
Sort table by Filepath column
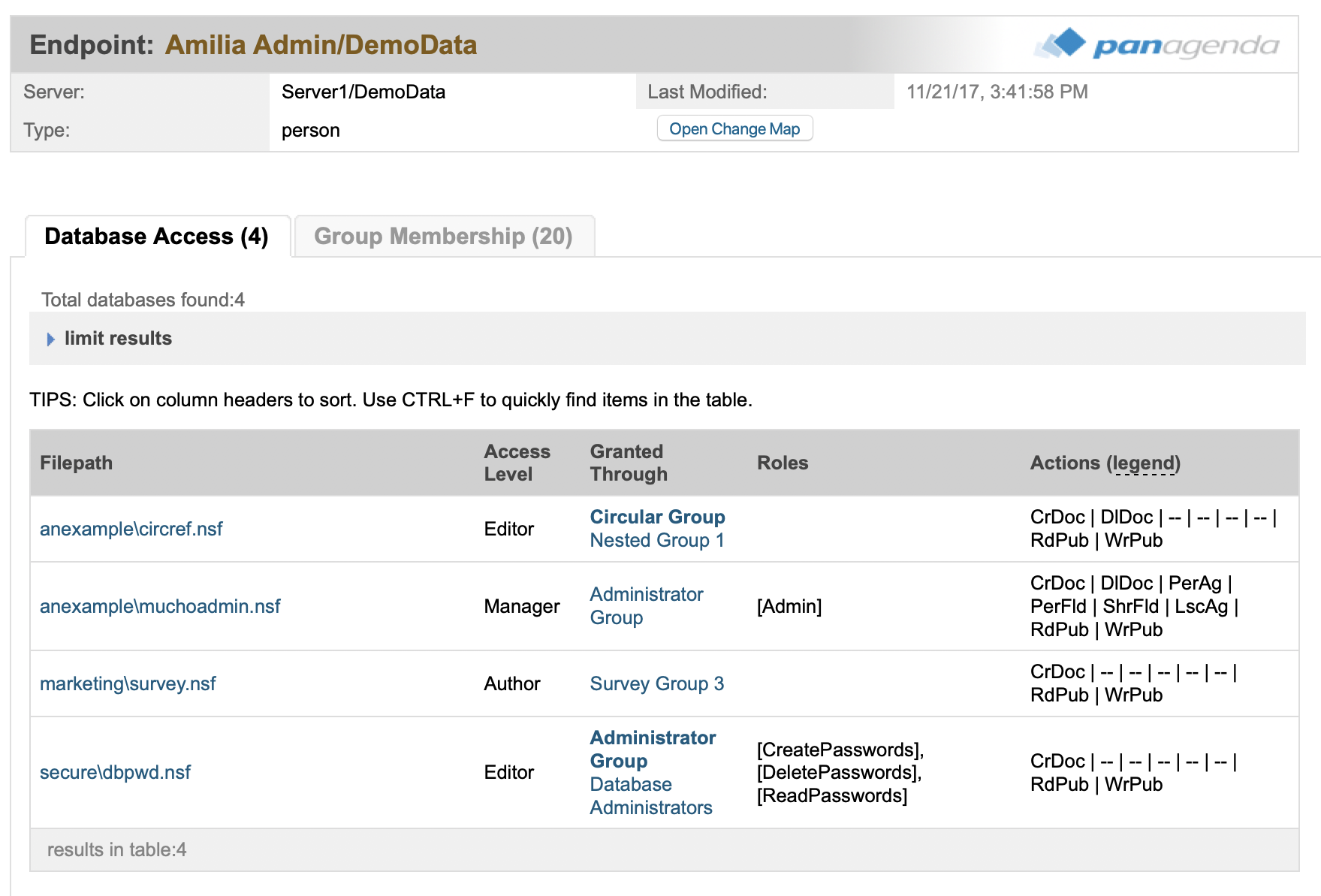coord(76,463)
